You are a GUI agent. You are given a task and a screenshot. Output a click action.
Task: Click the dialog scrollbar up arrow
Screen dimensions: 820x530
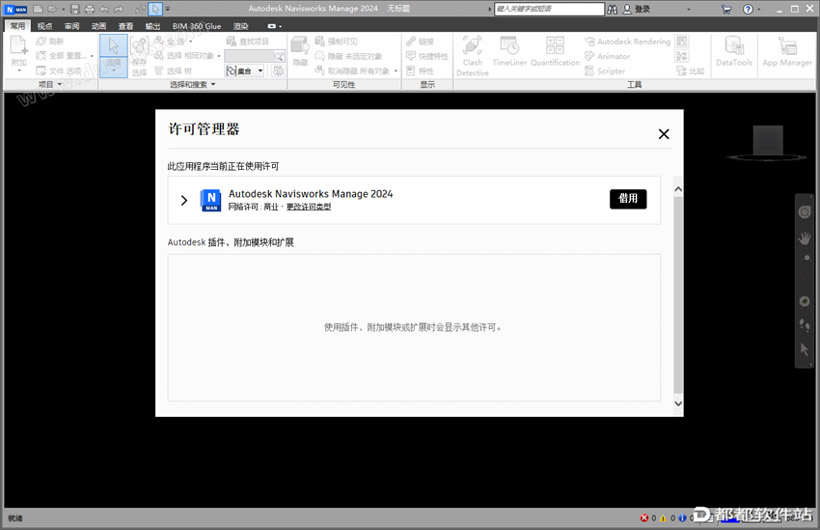[x=678, y=189]
